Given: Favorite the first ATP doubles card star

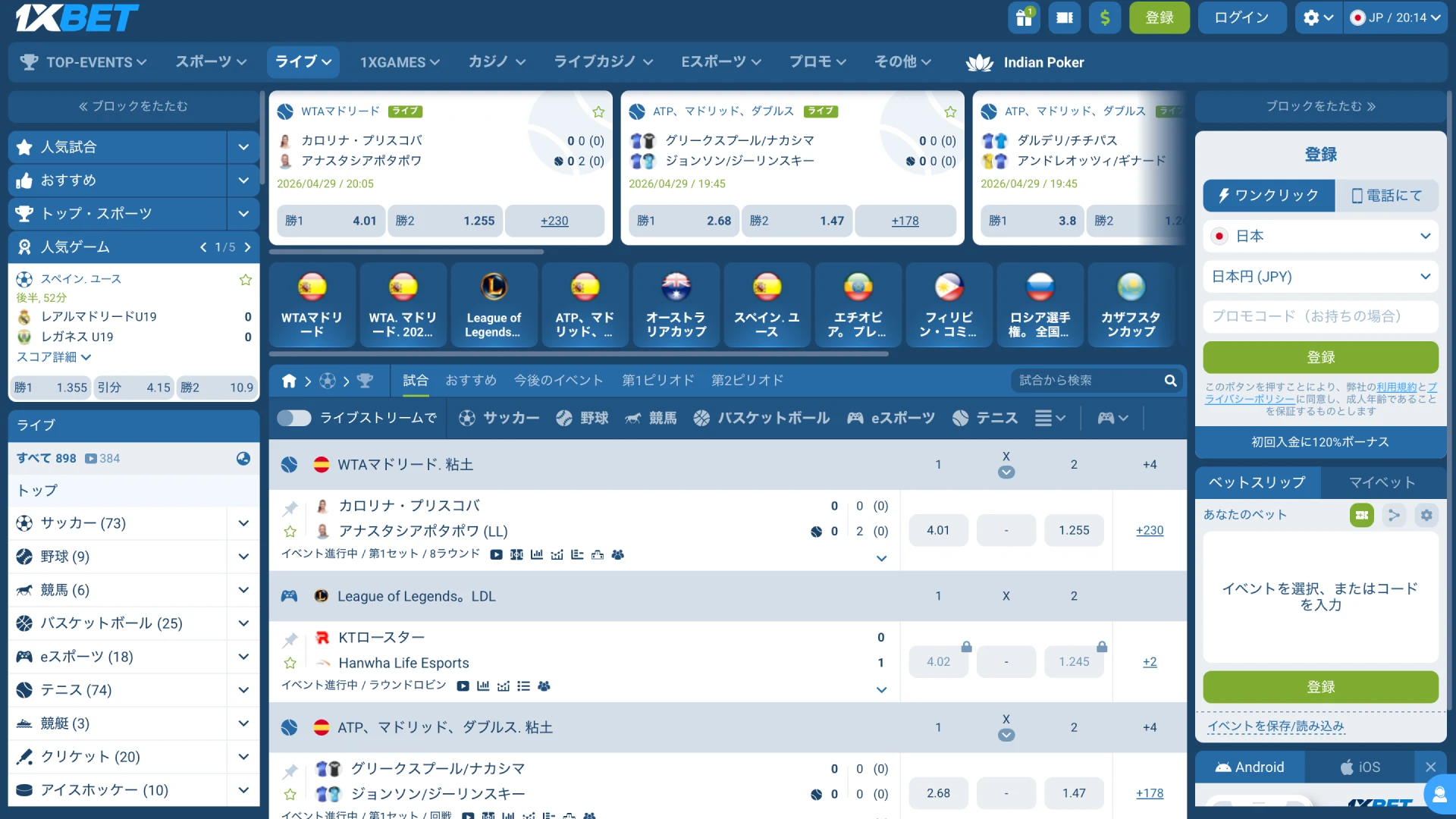Looking at the screenshot, I should click(950, 112).
